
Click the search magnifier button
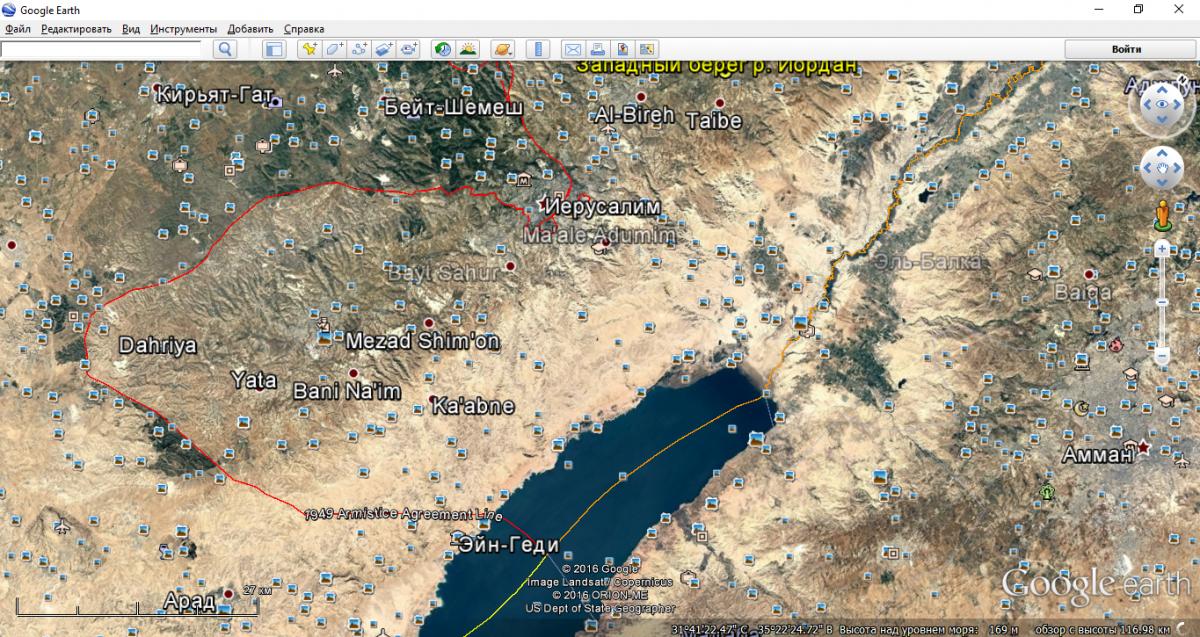click(x=225, y=49)
